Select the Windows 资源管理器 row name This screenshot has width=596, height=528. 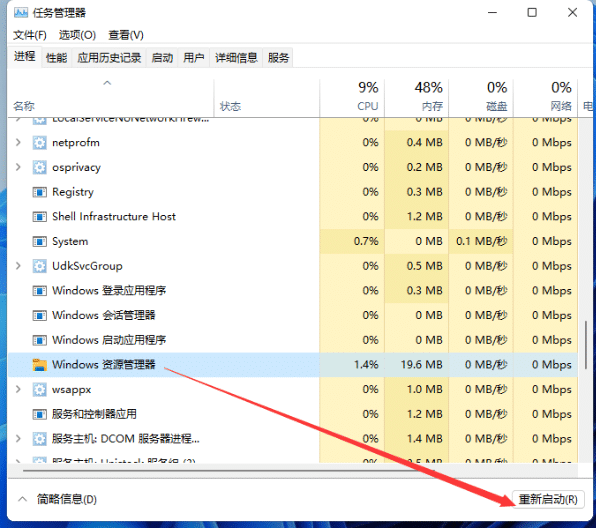click(103, 365)
